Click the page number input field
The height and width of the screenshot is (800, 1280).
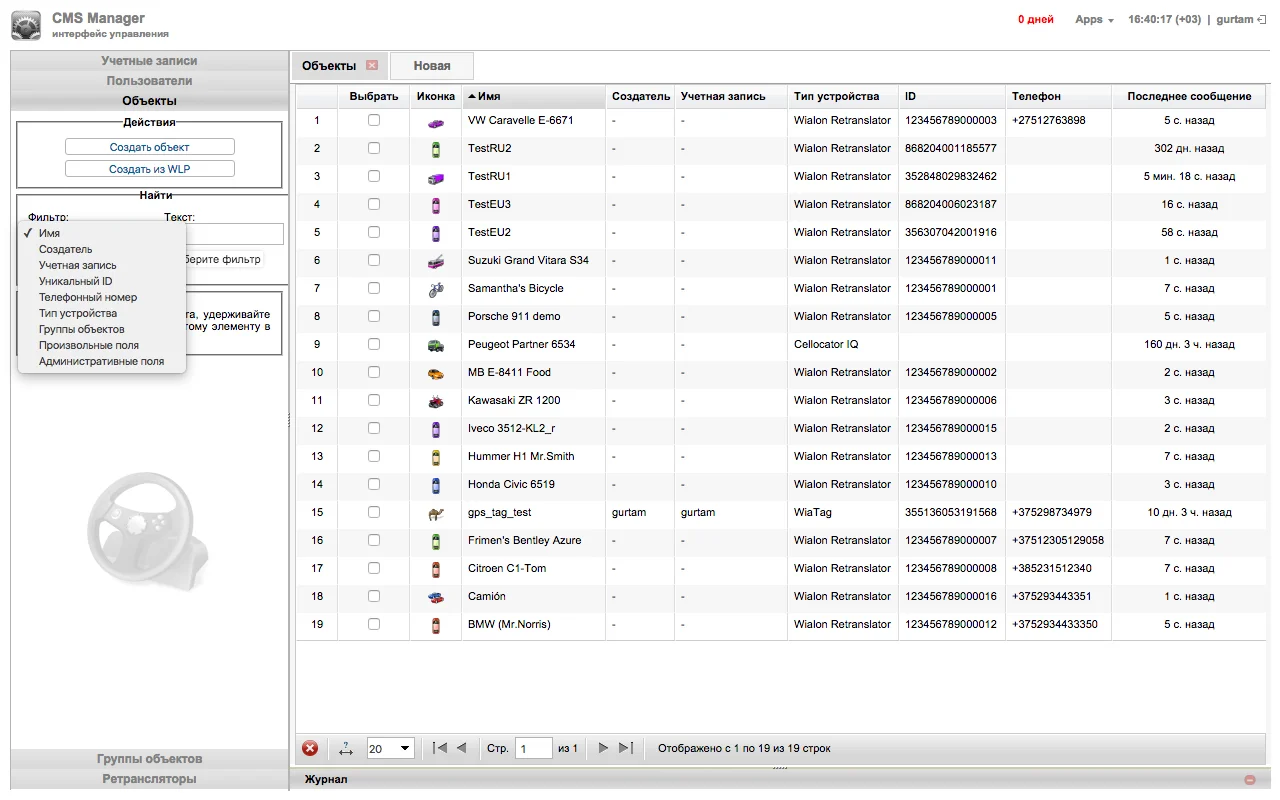point(534,748)
